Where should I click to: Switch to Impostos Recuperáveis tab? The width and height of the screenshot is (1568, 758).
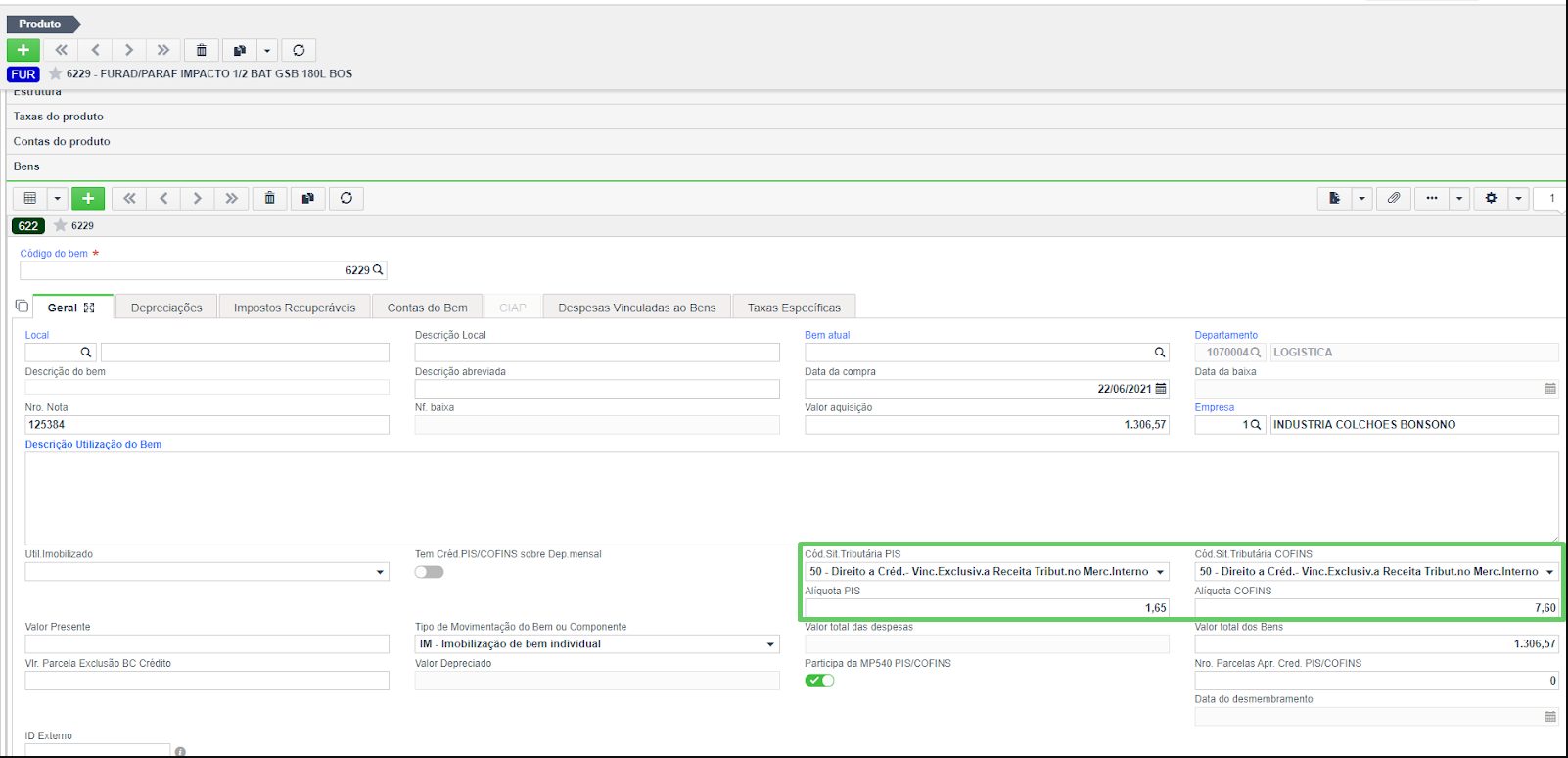pos(295,308)
